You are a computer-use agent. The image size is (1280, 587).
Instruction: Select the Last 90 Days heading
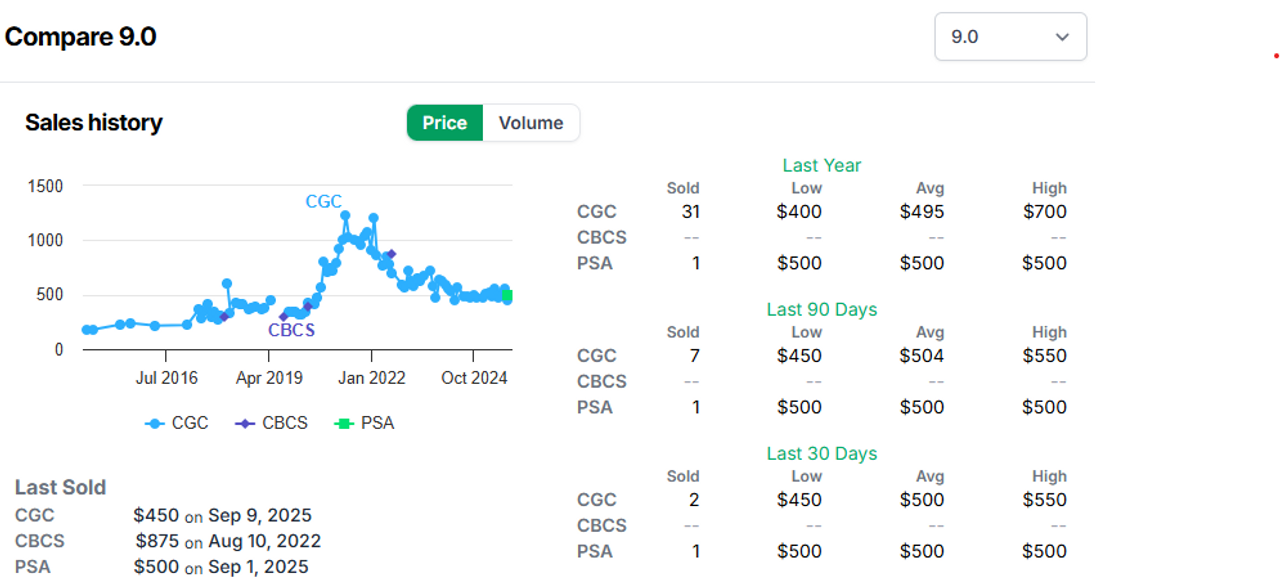coord(822,310)
